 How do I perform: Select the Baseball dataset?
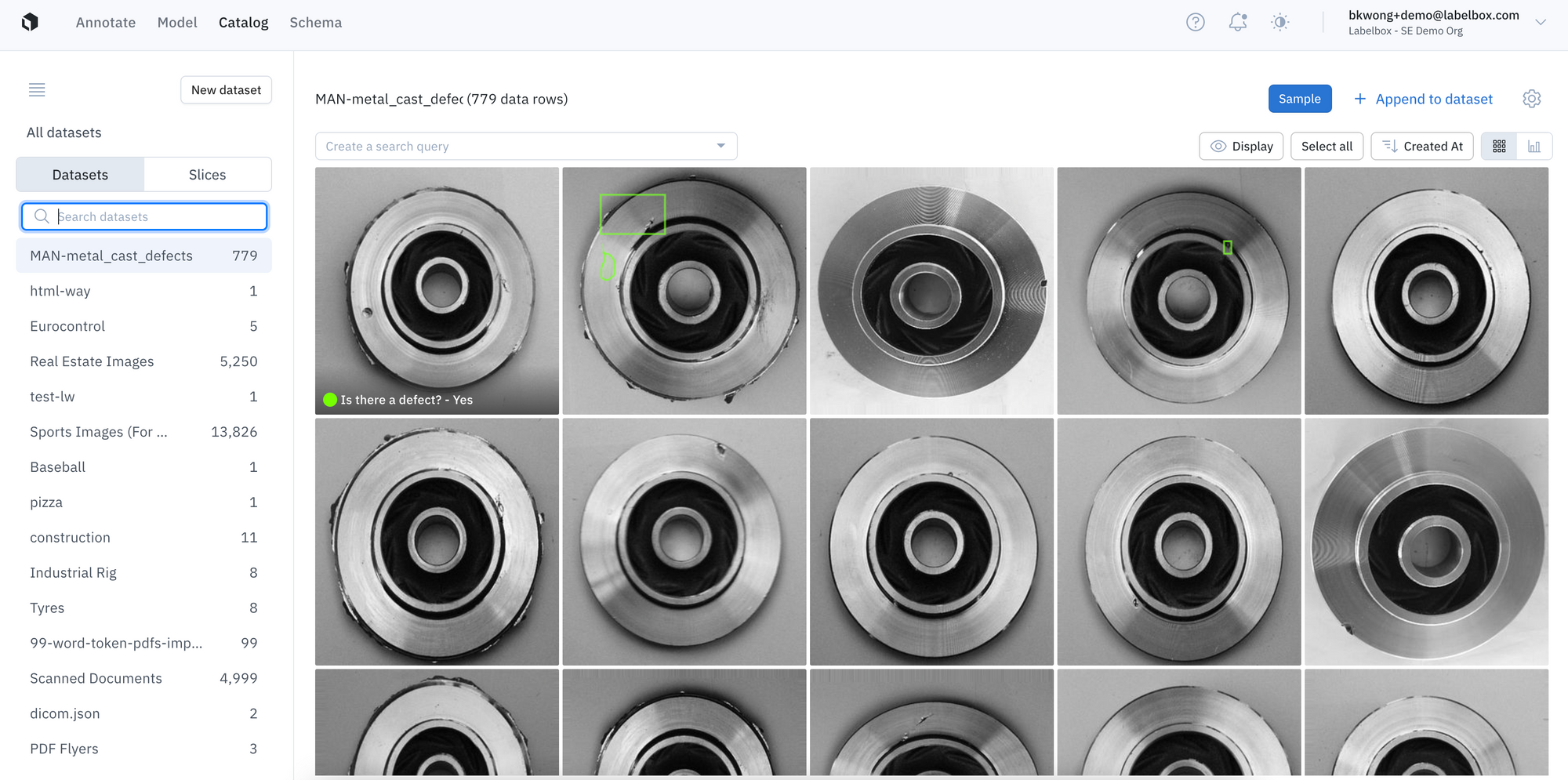[x=144, y=467]
